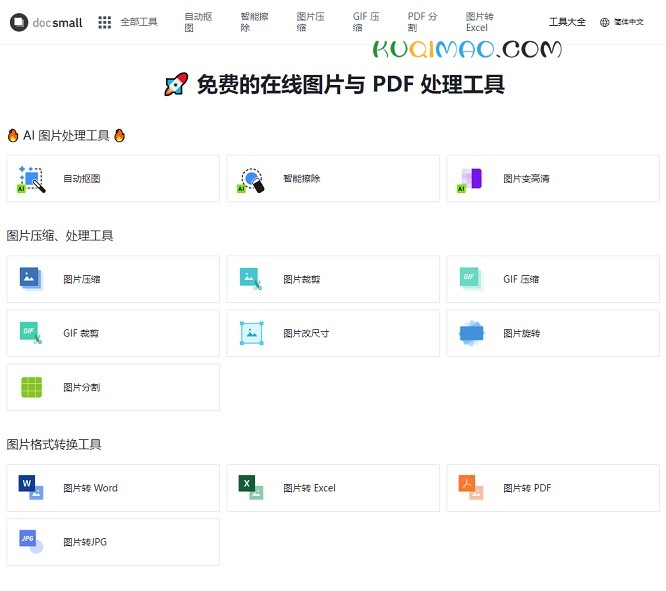Click the 图片格式转换工具 section heading
The height and width of the screenshot is (591, 666).
coord(54,444)
